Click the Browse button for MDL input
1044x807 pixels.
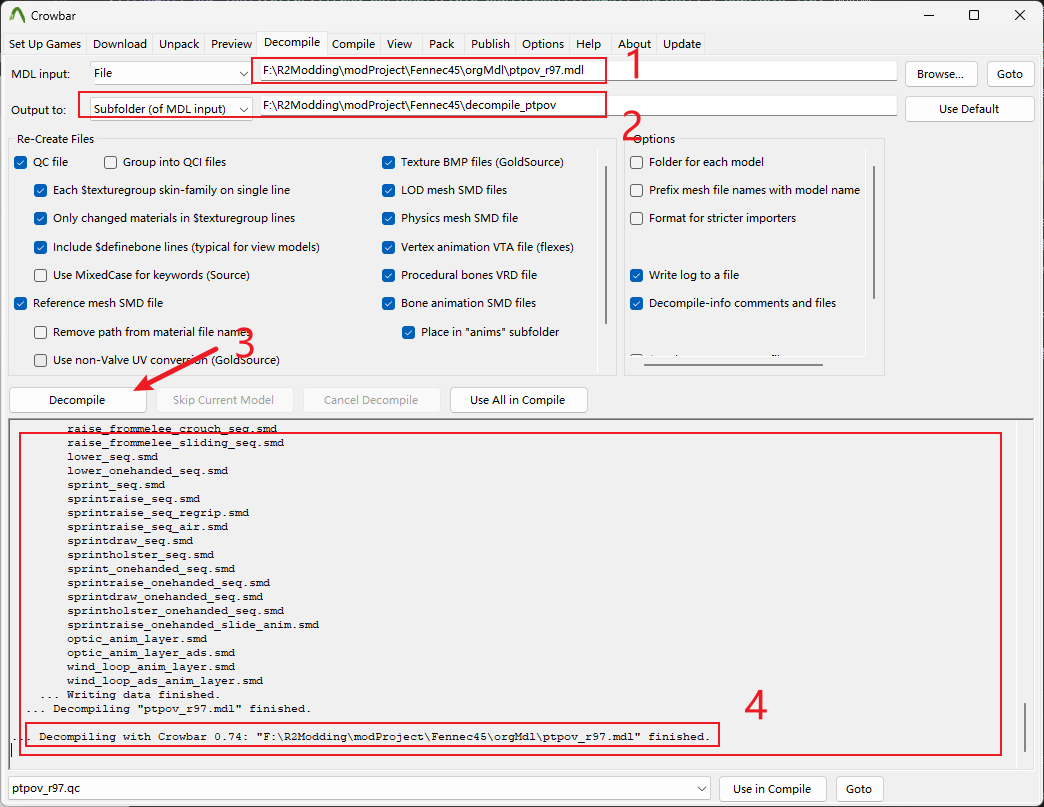pos(940,73)
